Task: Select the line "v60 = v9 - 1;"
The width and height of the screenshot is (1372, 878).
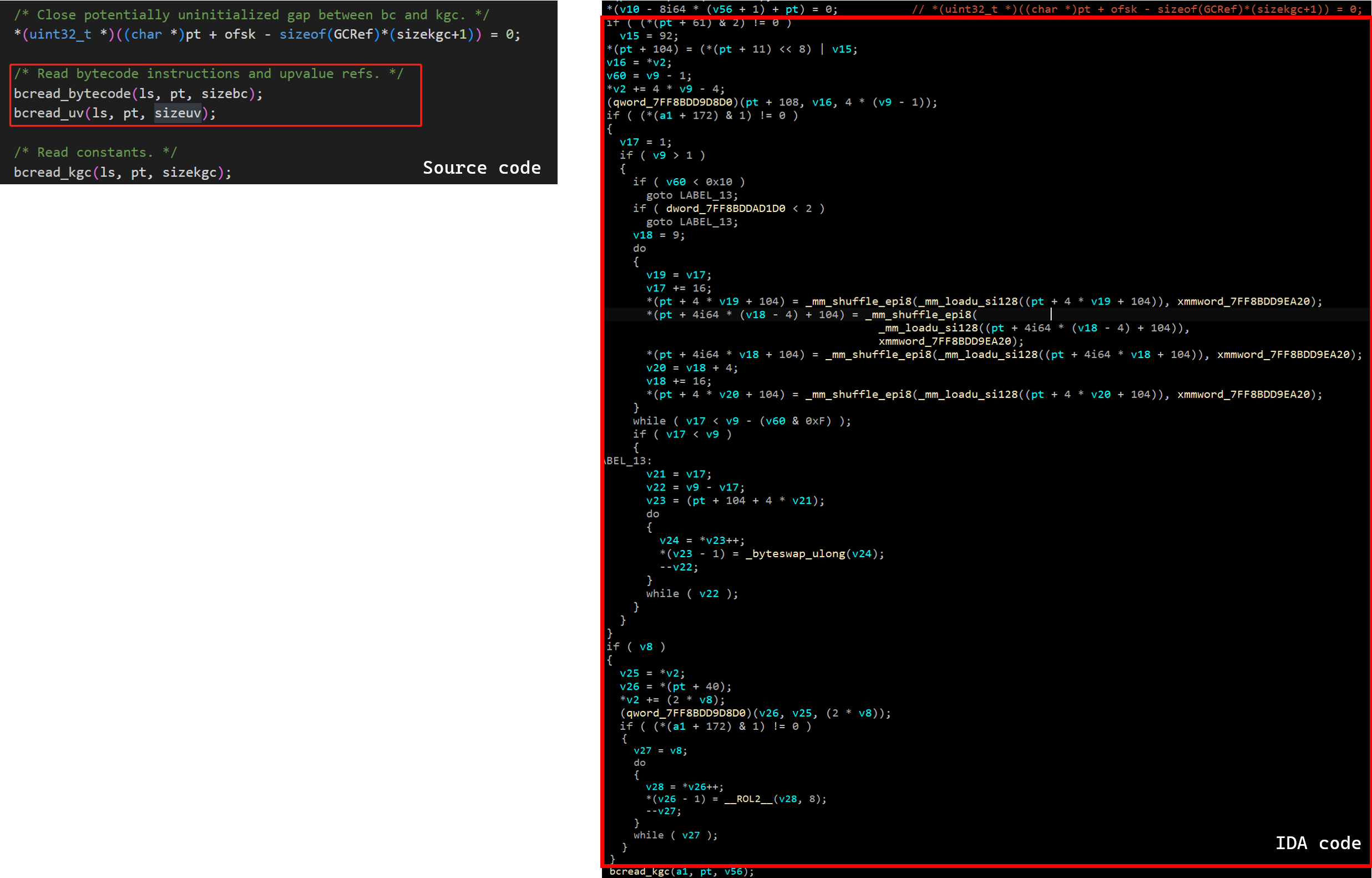Action: pos(649,76)
